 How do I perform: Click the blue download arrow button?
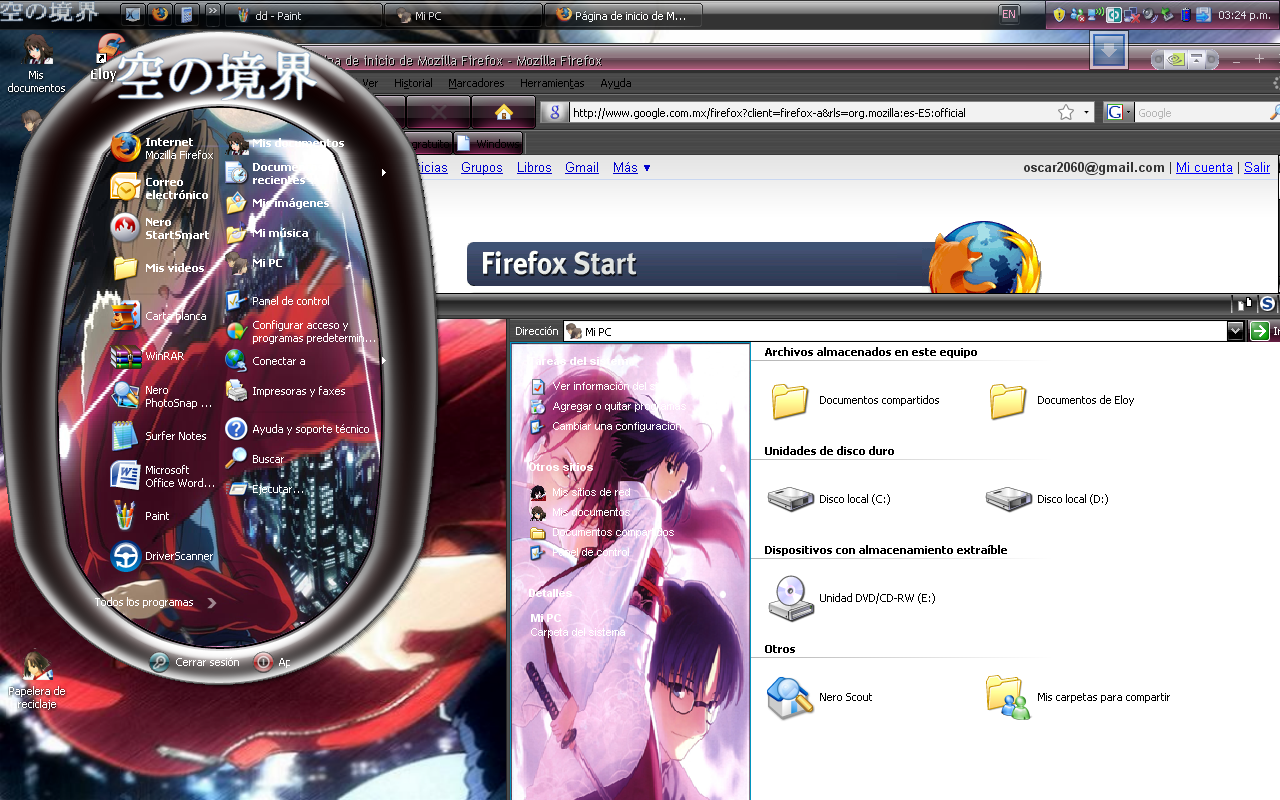click(x=1109, y=50)
